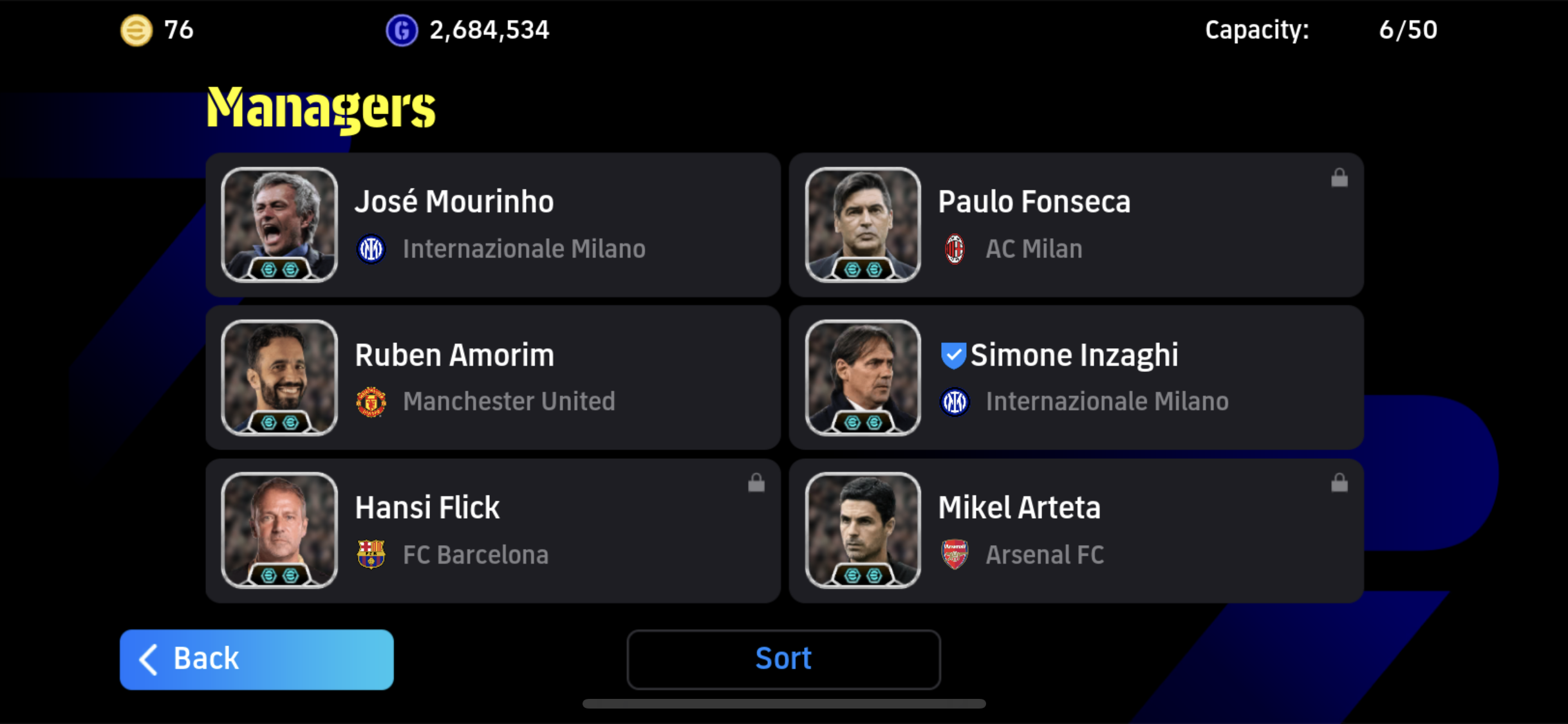Image resolution: width=1568 pixels, height=724 pixels.
Task: Click the lock icon on Hansi Flick
Action: point(756,483)
